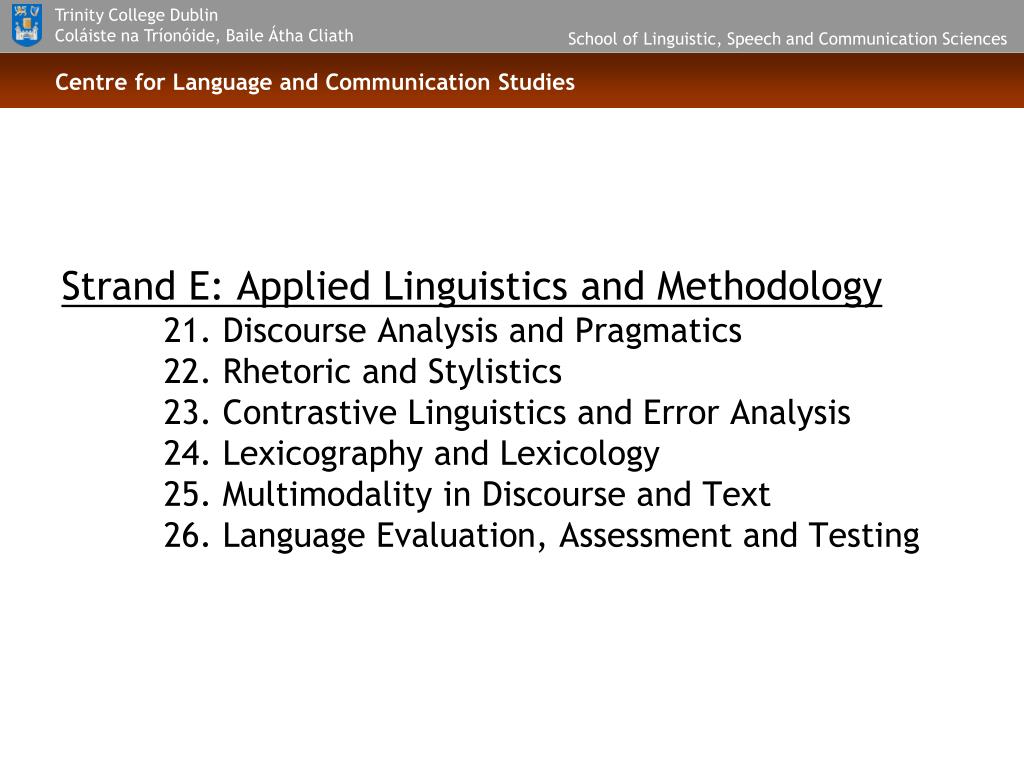1024x768 pixels.
Task: Click 'Coláiste na Tríonóide, Baile Átha Cliath' text
Action: tap(204, 35)
